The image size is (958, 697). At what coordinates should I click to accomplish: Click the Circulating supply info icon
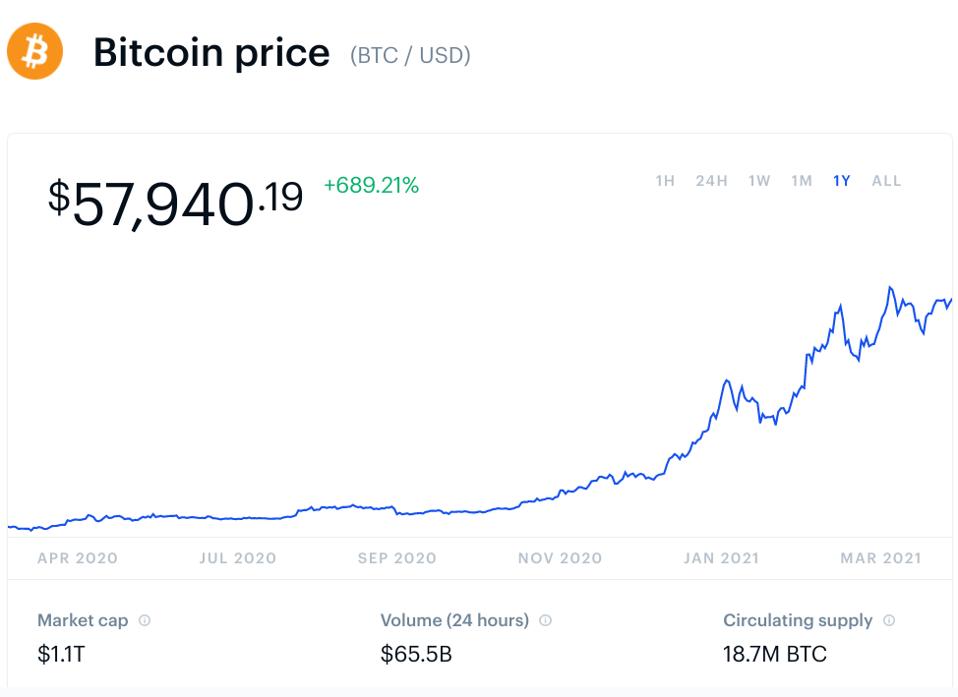[x=889, y=620]
